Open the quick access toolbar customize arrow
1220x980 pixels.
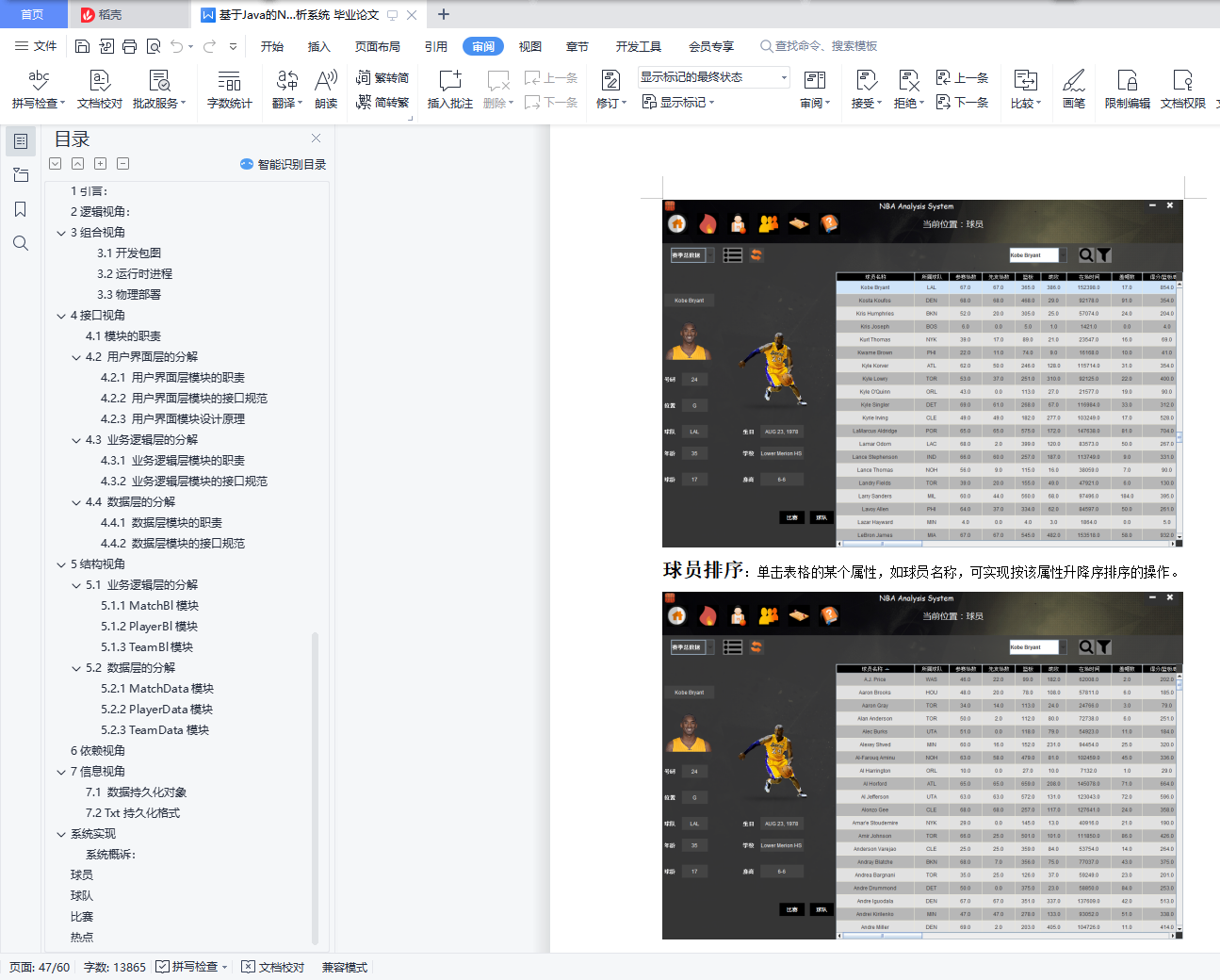[234, 46]
